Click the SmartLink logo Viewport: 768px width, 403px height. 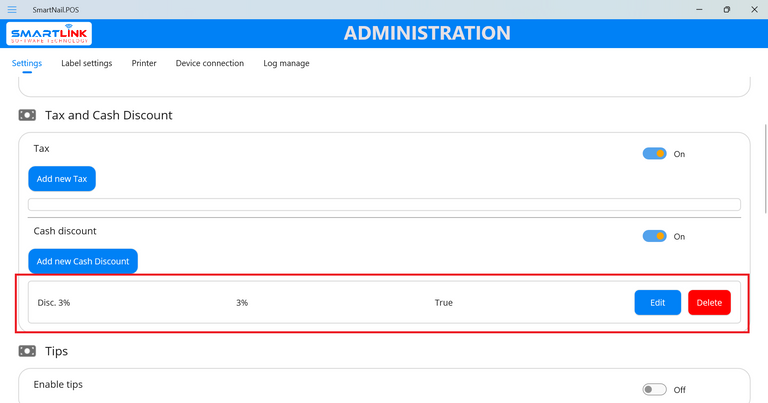(50, 34)
